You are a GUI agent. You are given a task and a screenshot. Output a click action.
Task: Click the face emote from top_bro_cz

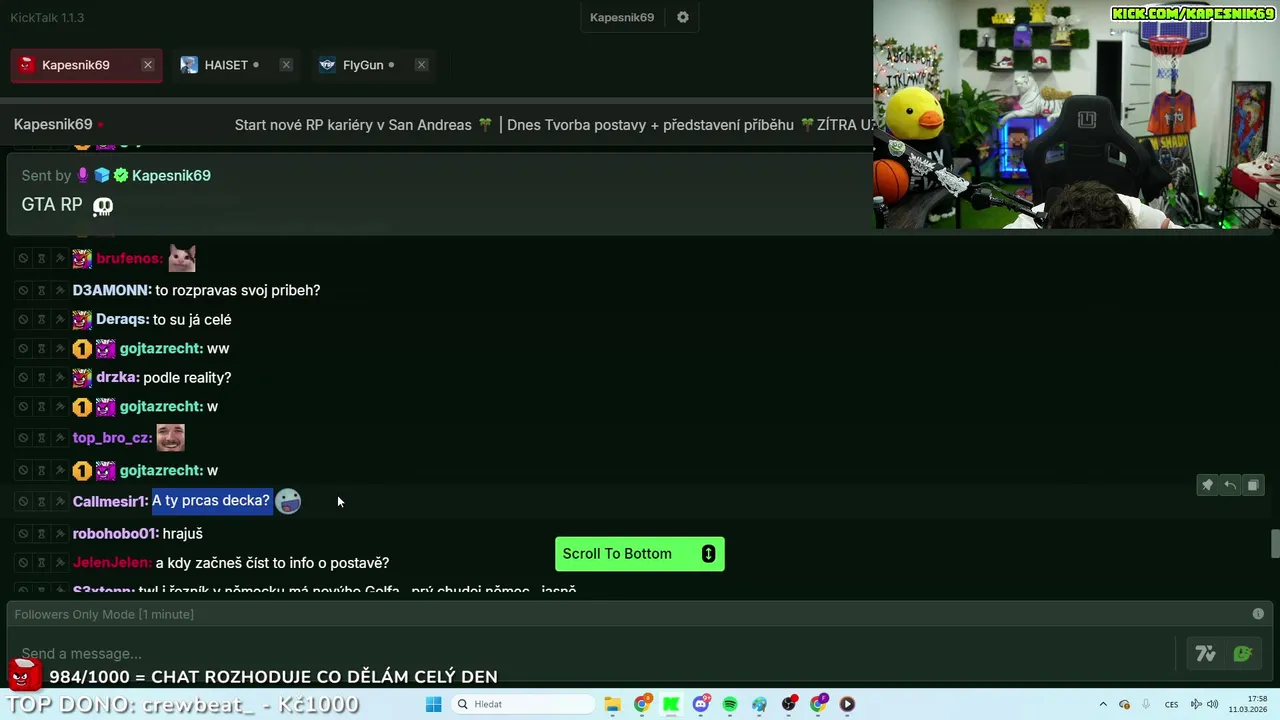click(x=170, y=437)
